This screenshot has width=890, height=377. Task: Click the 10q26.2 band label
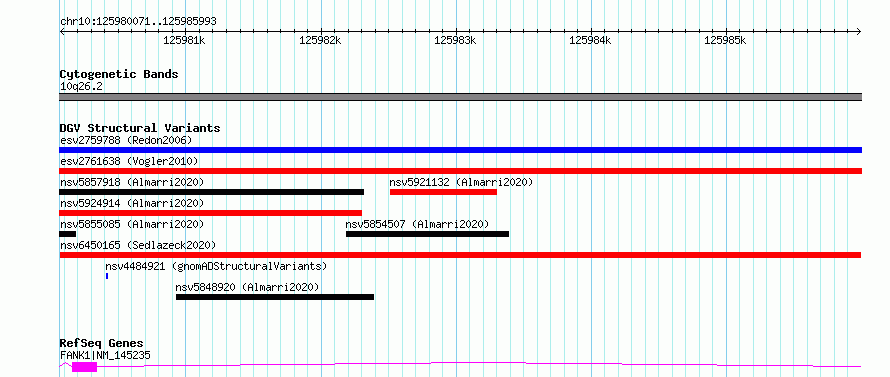point(81,87)
